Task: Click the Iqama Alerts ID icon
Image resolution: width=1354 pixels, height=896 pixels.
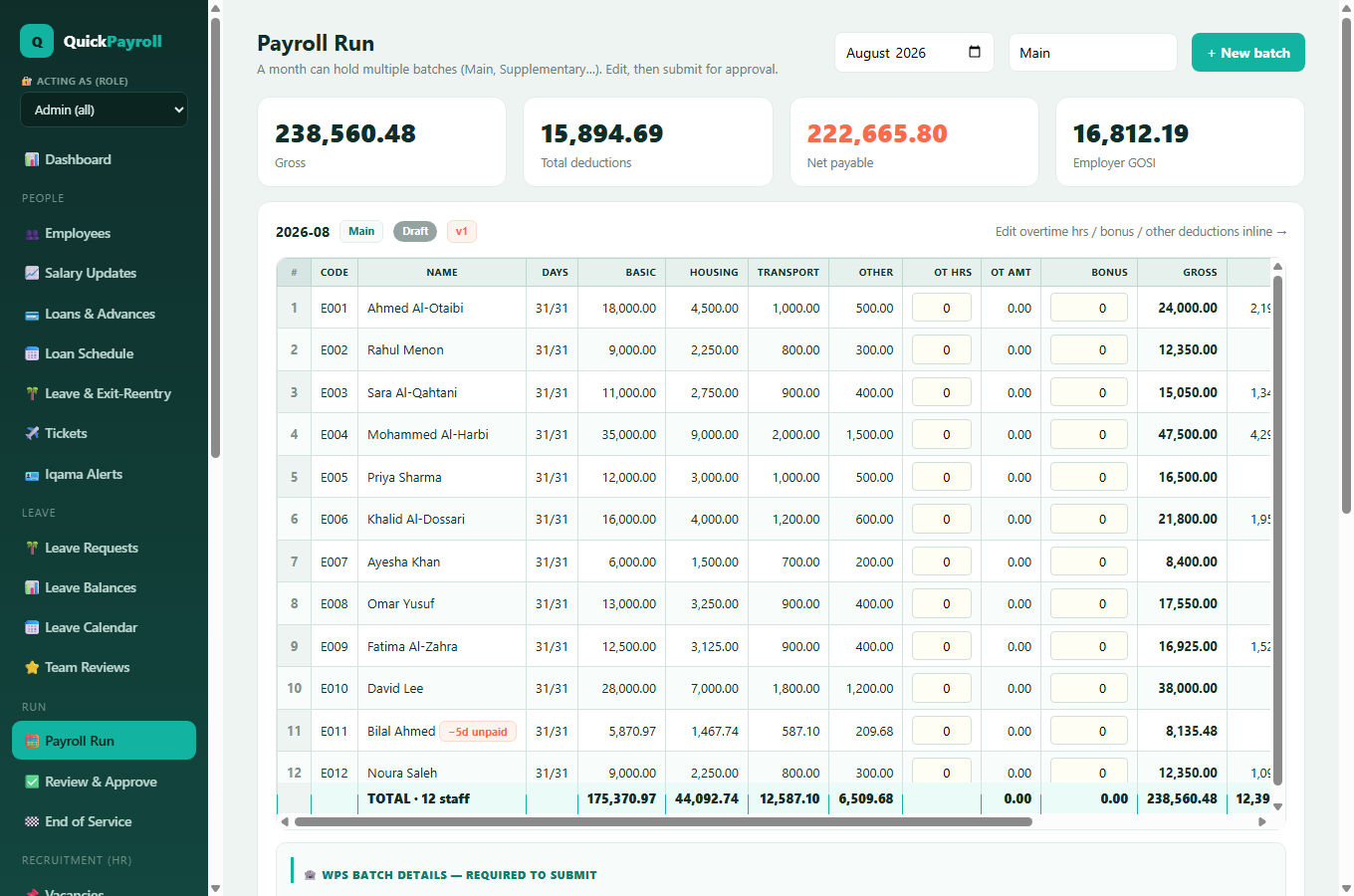Action: (32, 474)
